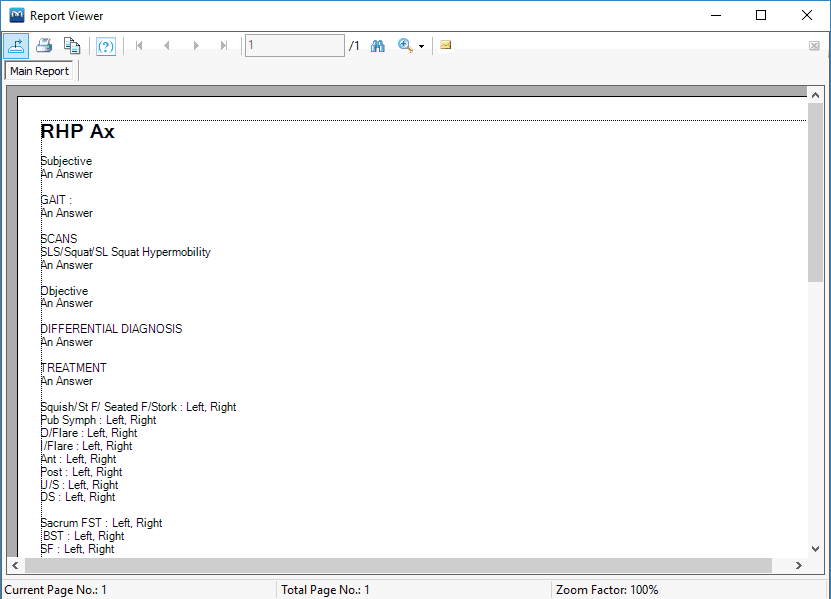The height and width of the screenshot is (599, 831).
Task: Click the Report Viewer app icon
Action: pyautogui.click(x=17, y=15)
